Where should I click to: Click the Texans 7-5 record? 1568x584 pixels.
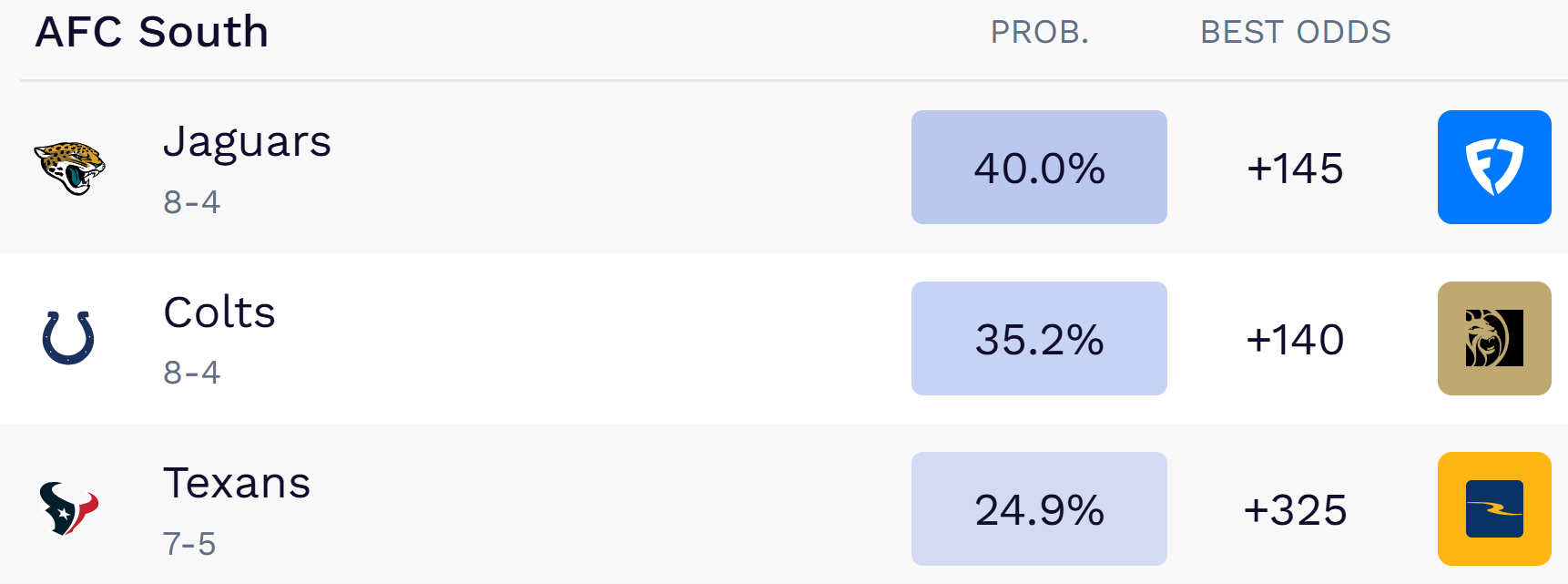[189, 544]
